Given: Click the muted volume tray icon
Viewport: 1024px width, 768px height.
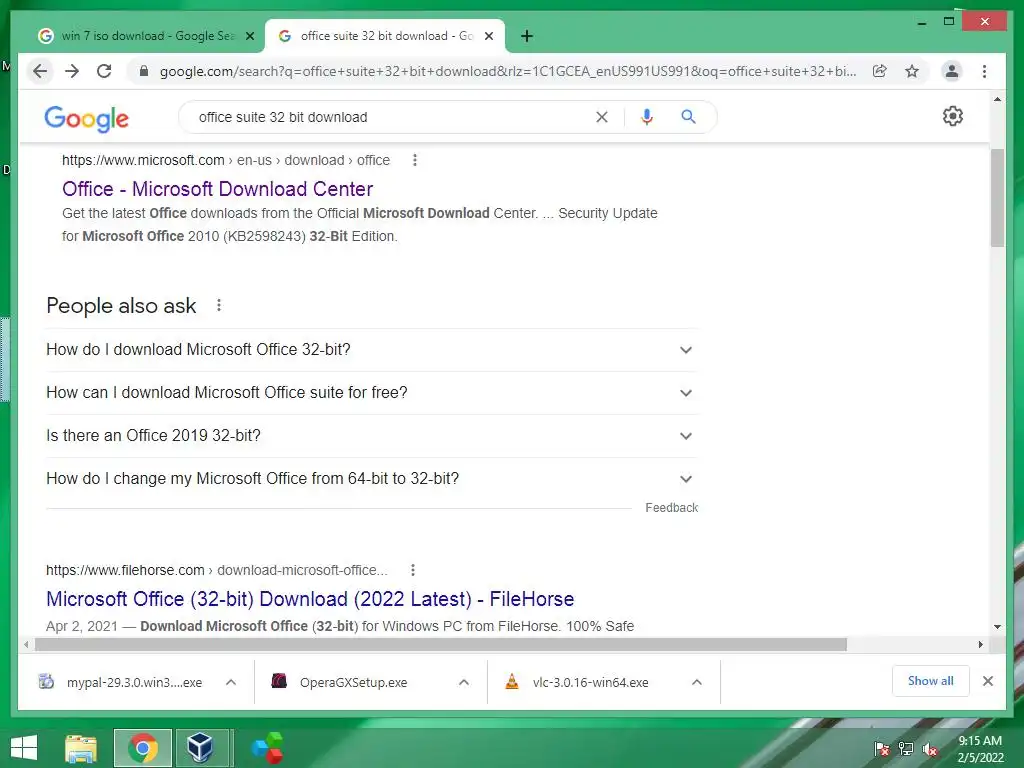Looking at the screenshot, I should (x=930, y=749).
